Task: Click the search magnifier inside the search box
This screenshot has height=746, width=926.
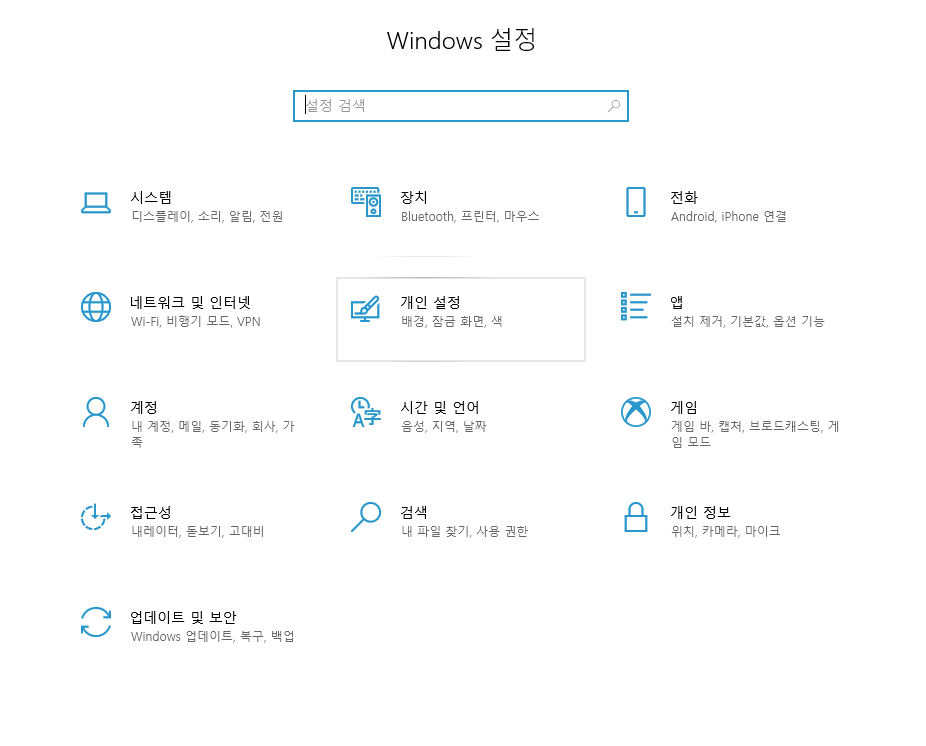Action: (x=614, y=106)
